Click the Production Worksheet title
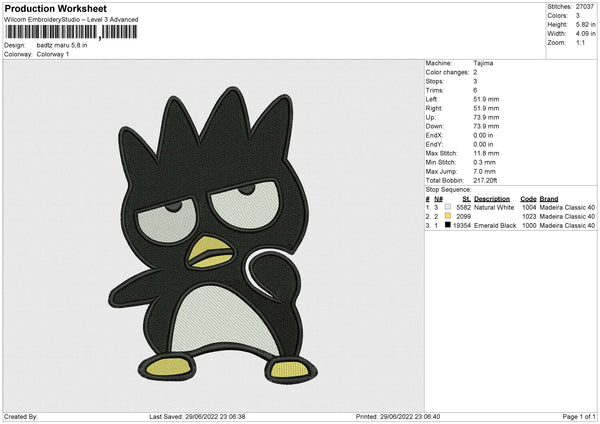 point(56,8)
